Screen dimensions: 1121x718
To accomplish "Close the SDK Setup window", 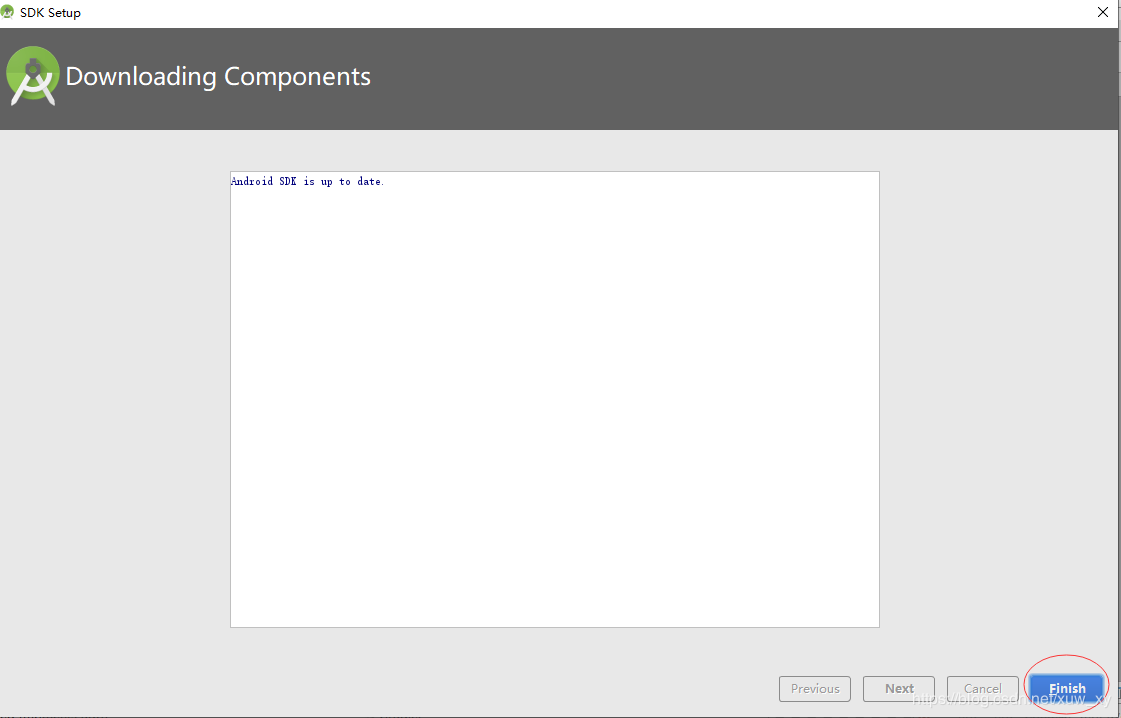I will 1103,12.
